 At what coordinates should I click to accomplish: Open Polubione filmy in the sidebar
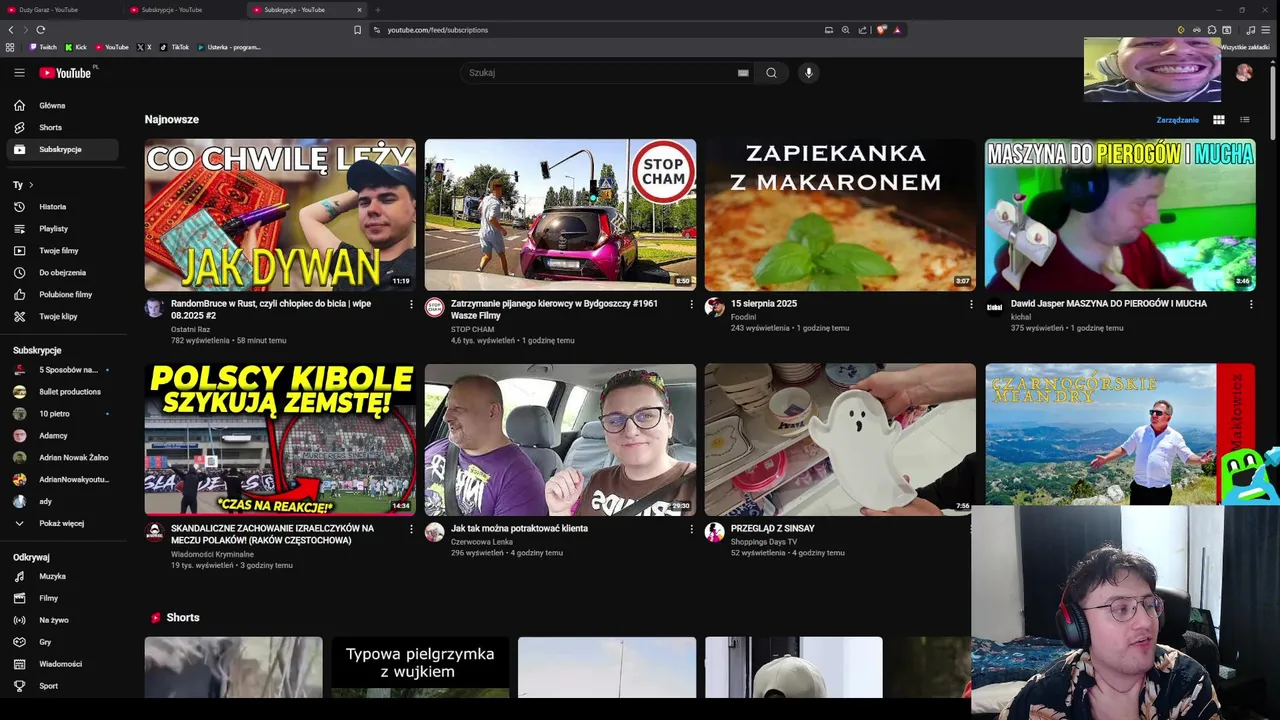[x=64, y=294]
